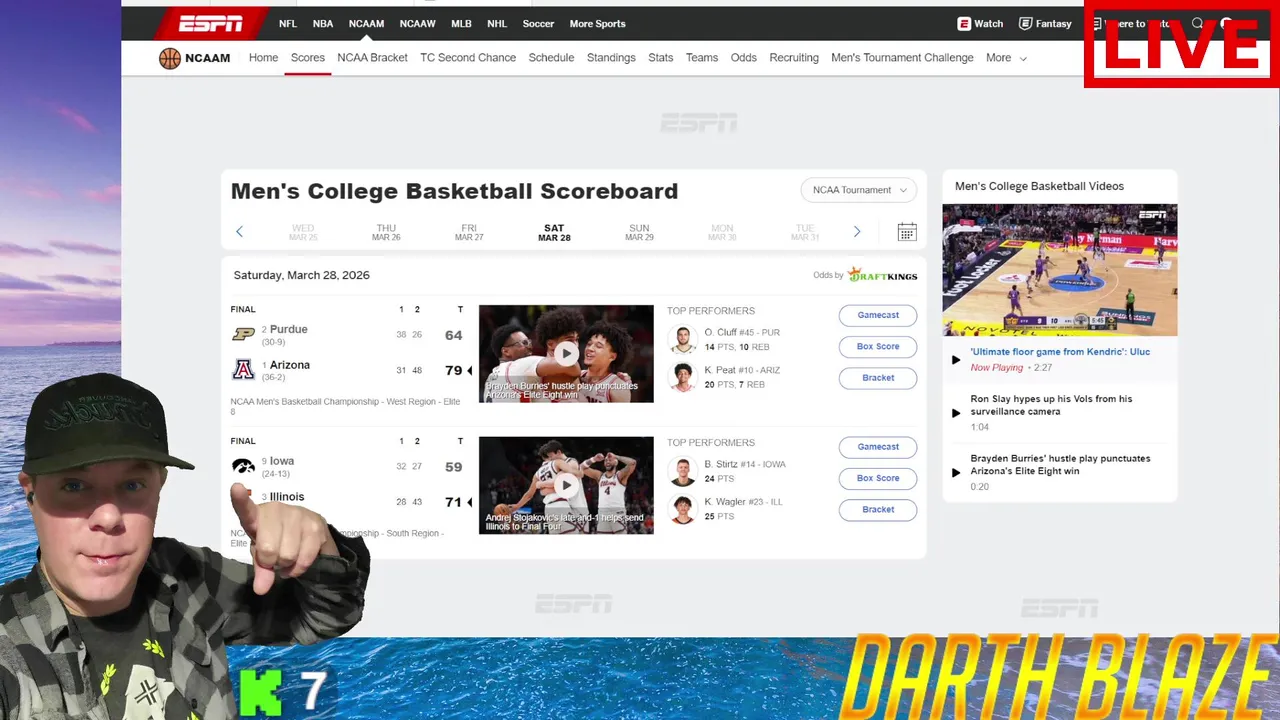Play the Illinois Final Four highlight video
Image resolution: width=1280 pixels, height=720 pixels.
coord(566,486)
